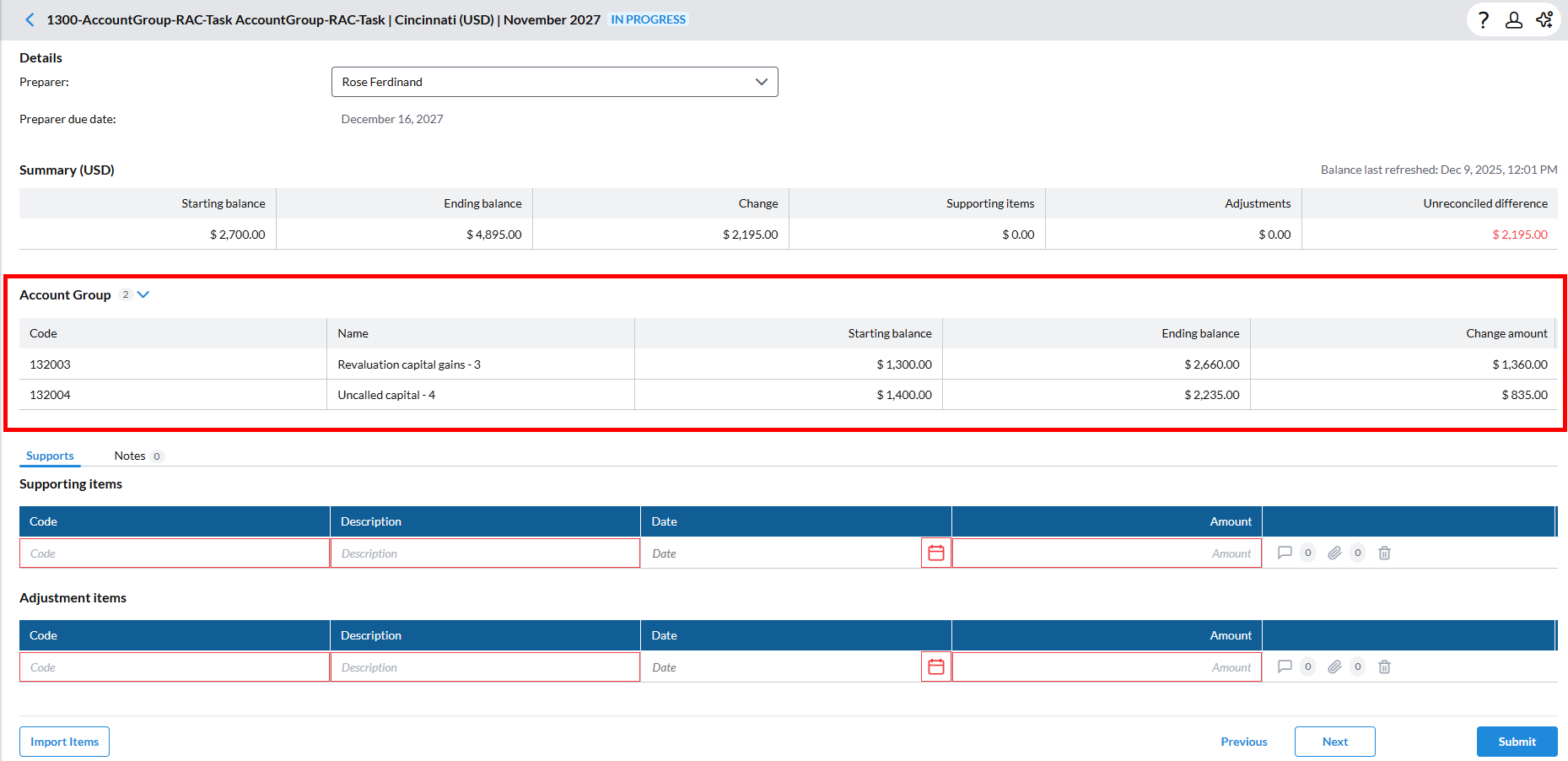
Task: Collapse the Account Group section chevron
Action: [x=143, y=294]
